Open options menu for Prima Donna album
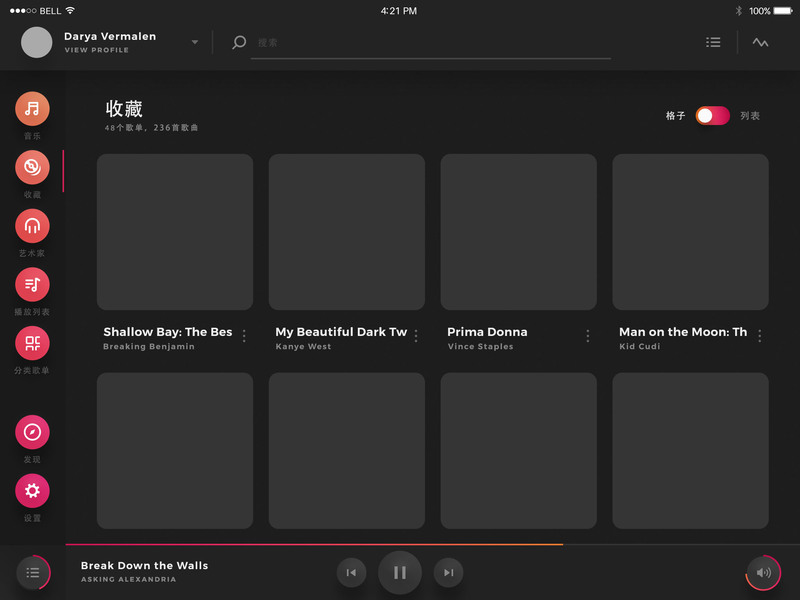Image resolution: width=800 pixels, height=600 pixels. pyautogui.click(x=588, y=336)
